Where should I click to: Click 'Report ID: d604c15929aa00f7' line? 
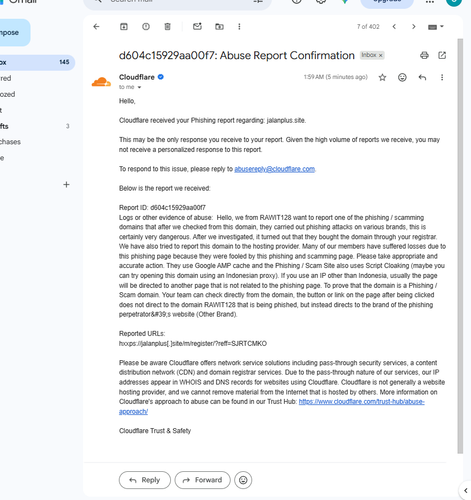[x=162, y=208]
